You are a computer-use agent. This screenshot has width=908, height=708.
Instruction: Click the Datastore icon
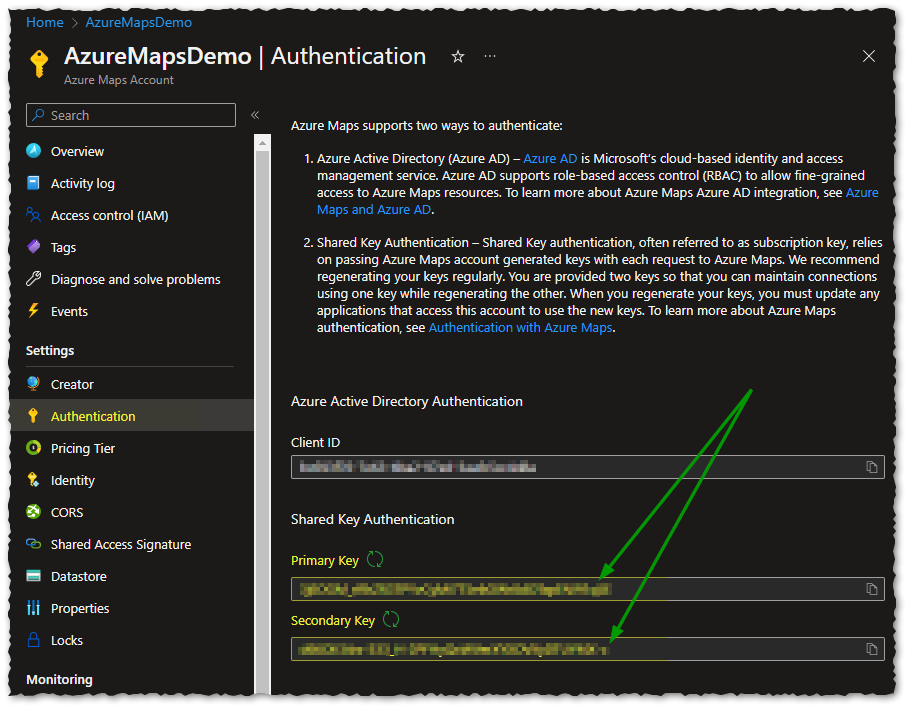tap(34, 576)
